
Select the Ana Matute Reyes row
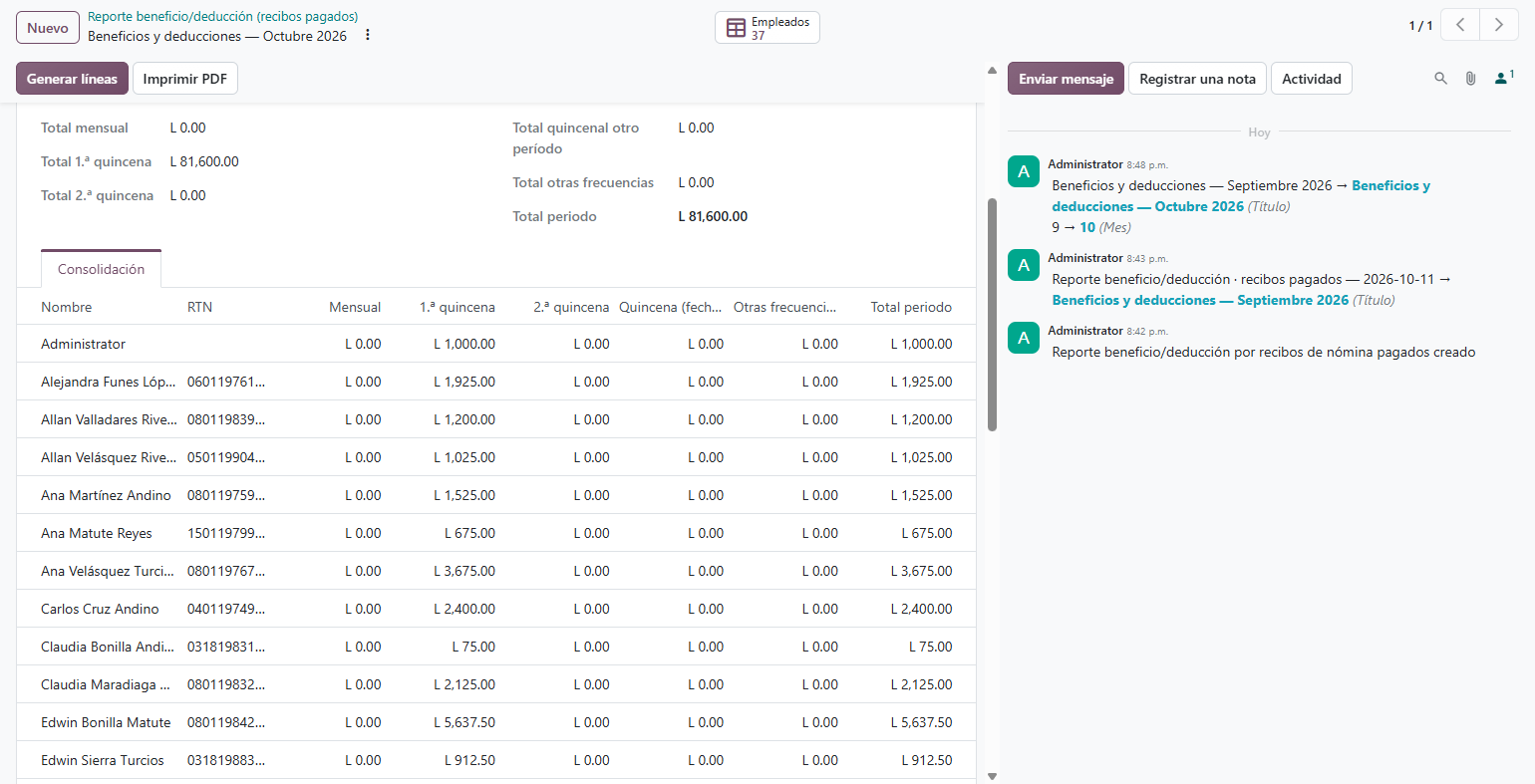(x=495, y=533)
